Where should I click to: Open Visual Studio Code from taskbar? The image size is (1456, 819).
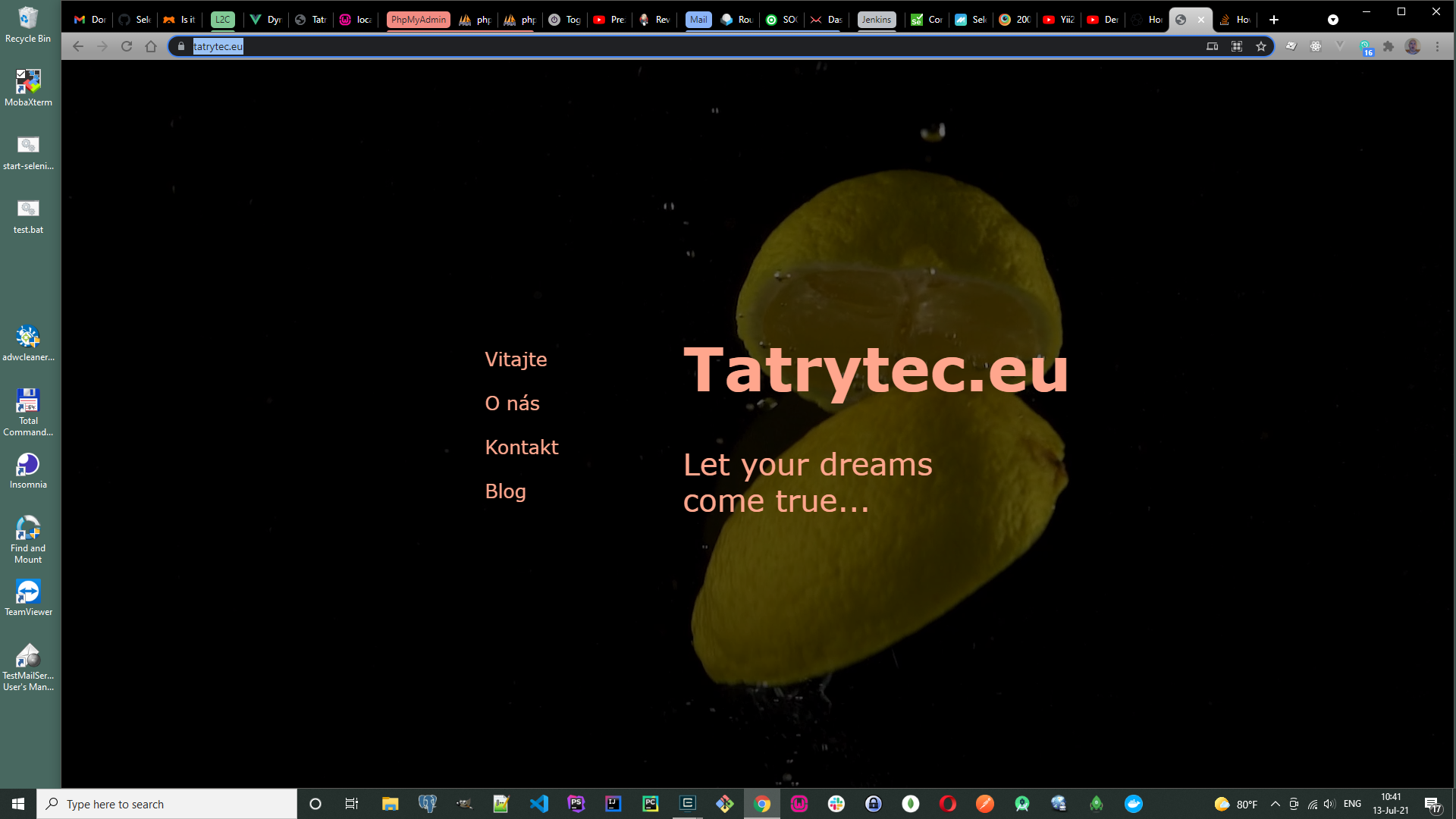coord(538,804)
